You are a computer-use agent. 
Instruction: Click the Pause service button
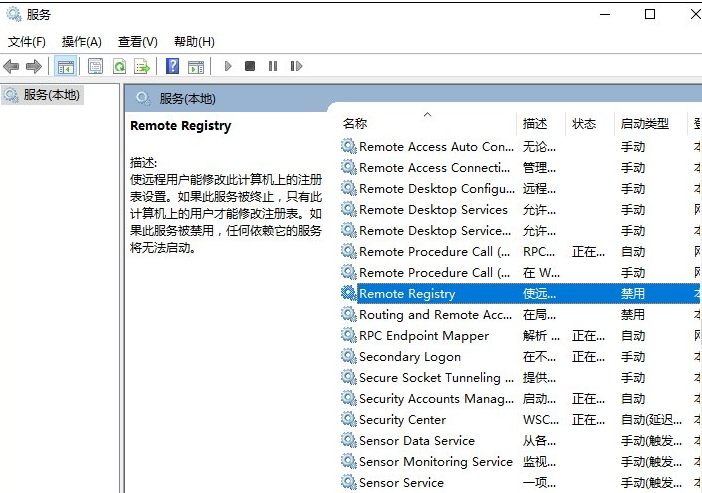pyautogui.click(x=273, y=66)
